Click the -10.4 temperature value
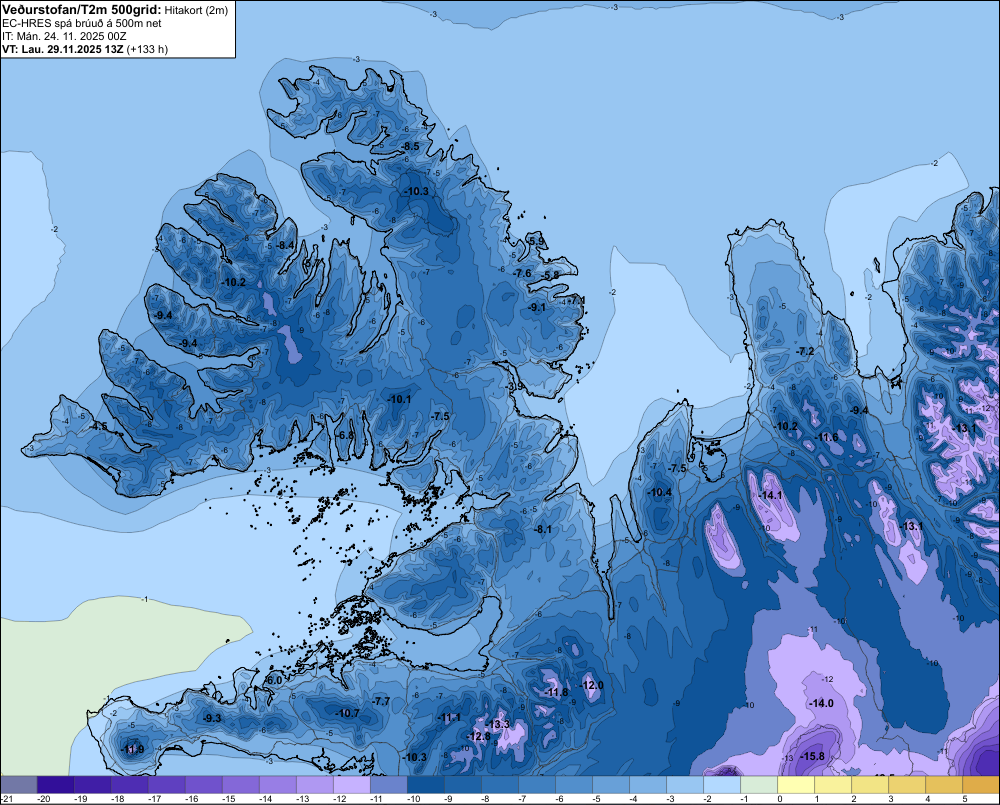1000x805 pixels. [660, 492]
